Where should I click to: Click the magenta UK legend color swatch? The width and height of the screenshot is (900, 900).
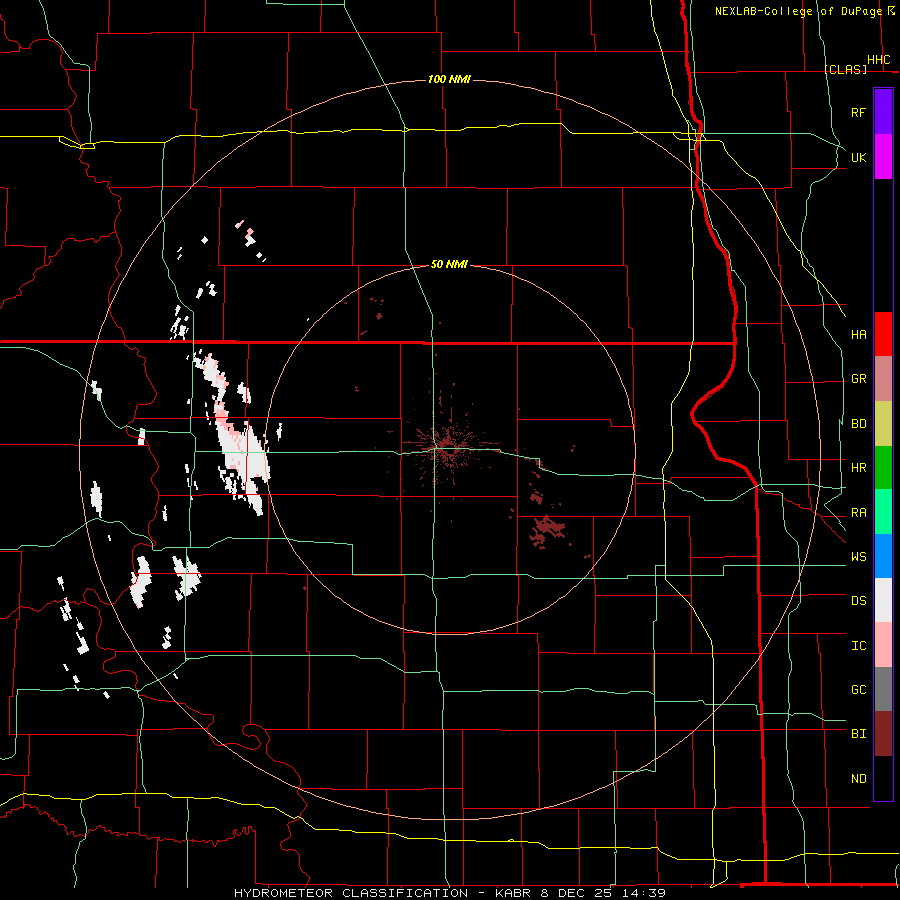pyautogui.click(x=883, y=157)
